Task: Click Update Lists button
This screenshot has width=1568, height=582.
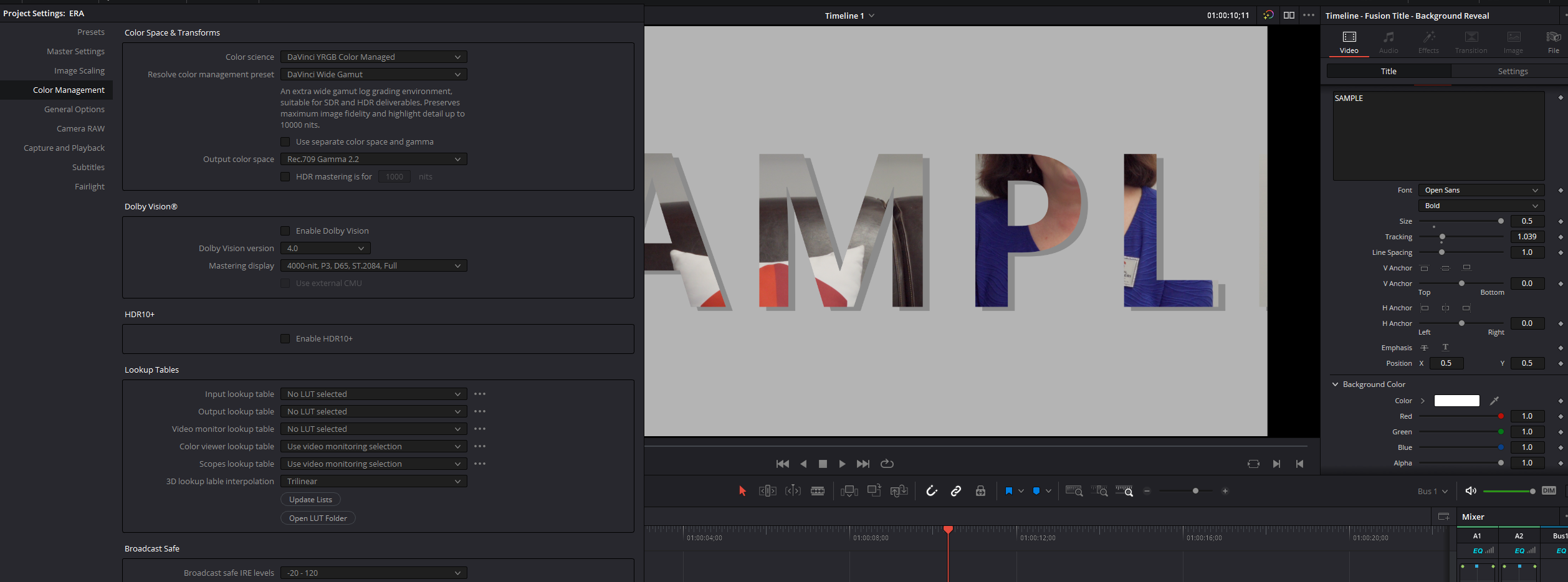Action: [310, 499]
